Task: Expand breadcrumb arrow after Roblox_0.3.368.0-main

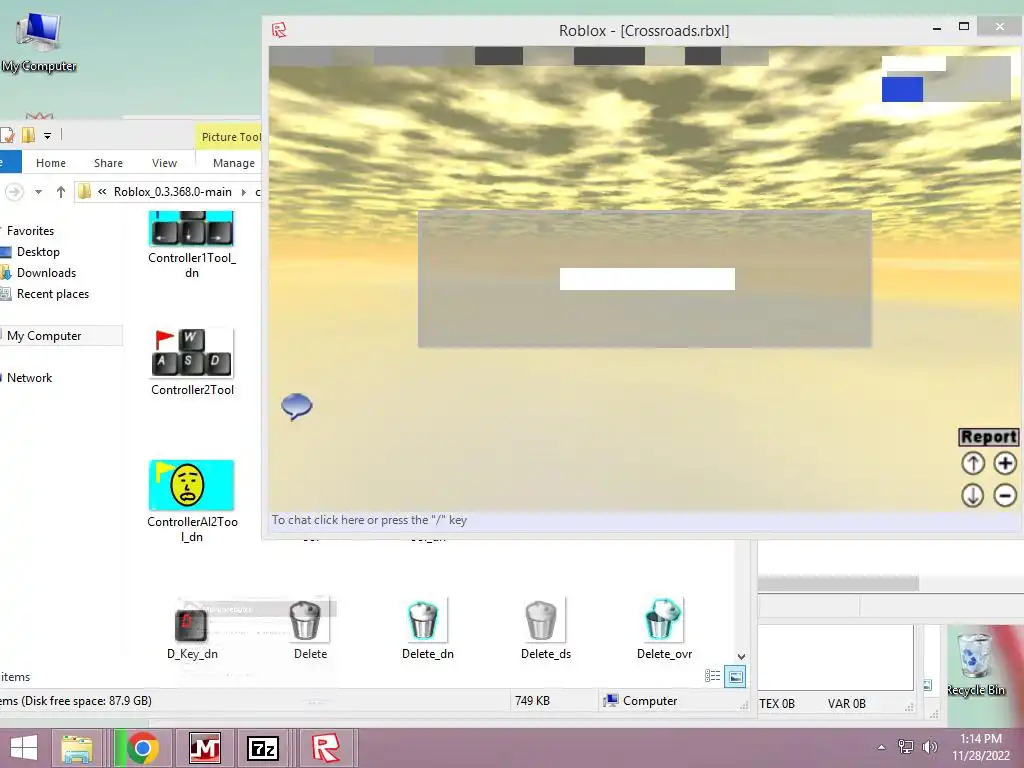Action: coord(244,192)
